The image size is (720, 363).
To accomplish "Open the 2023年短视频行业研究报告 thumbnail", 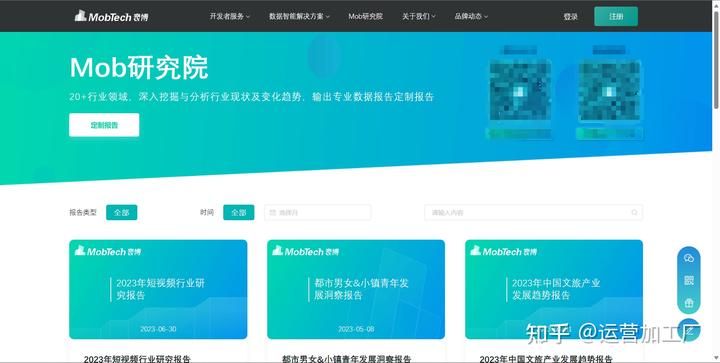I will click(158, 289).
